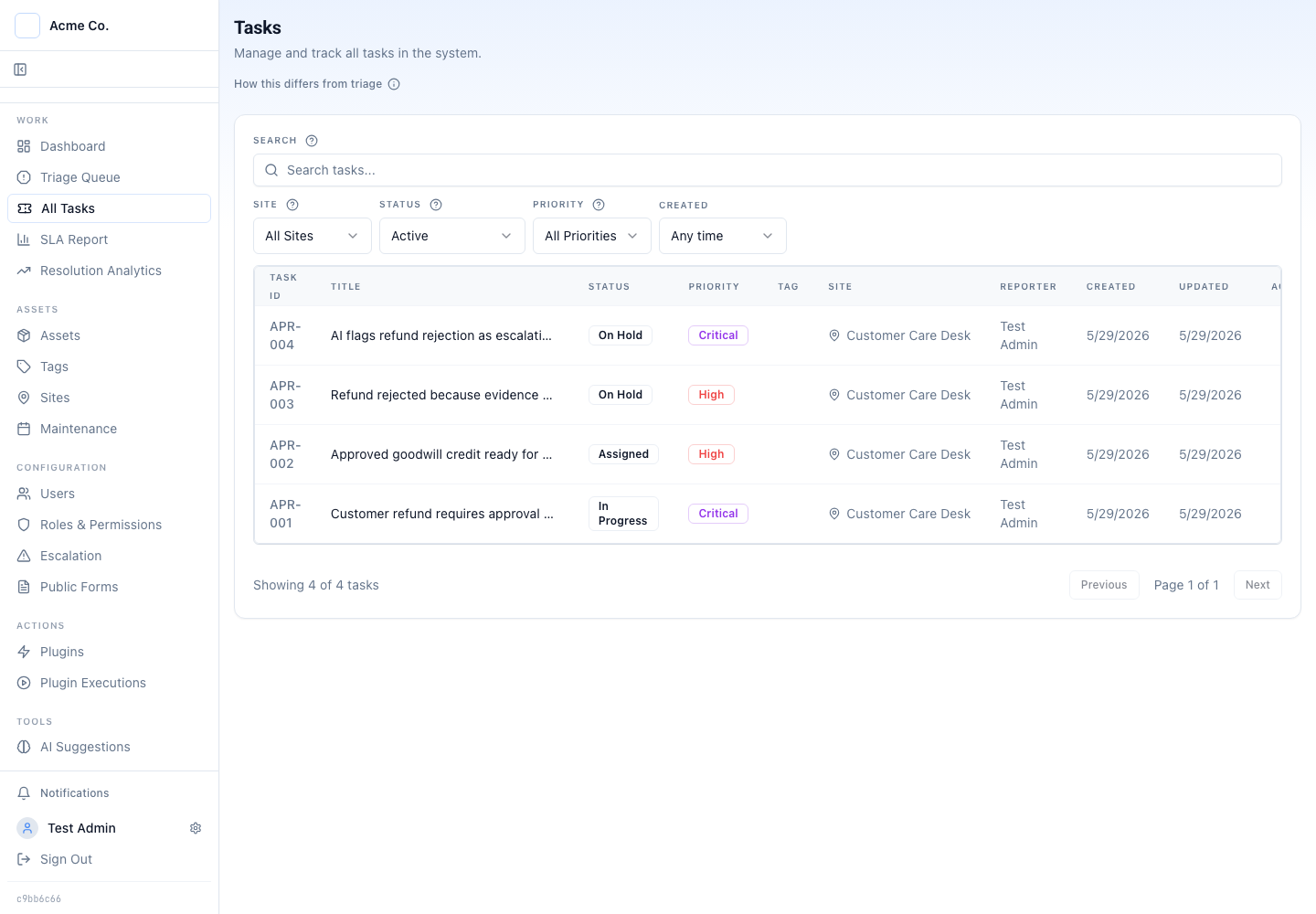This screenshot has width=1316, height=914.
Task: Click the Notifications bell icon
Action: (x=24, y=793)
